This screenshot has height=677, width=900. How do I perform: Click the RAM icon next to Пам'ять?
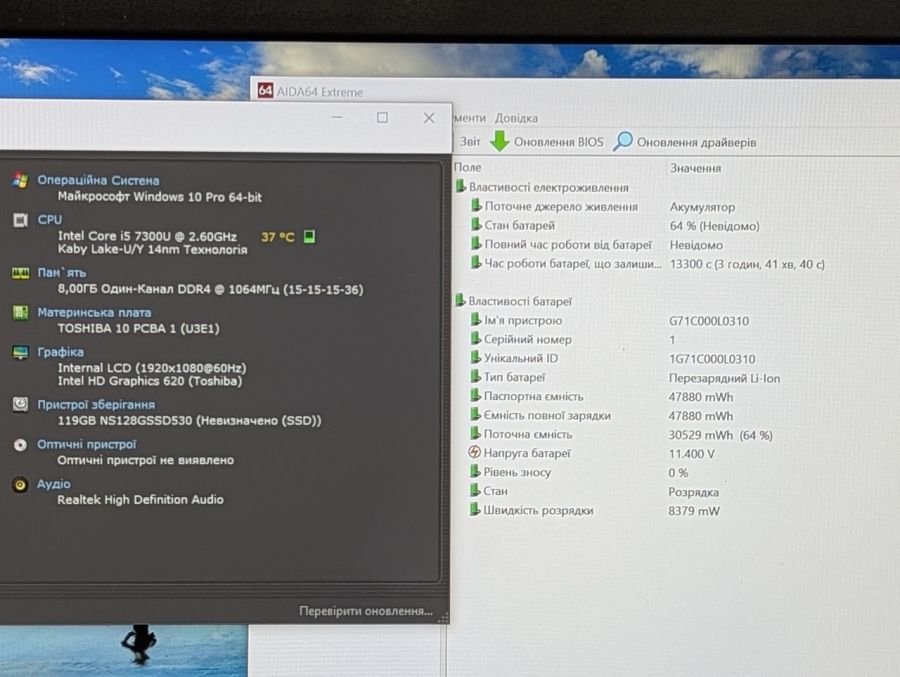(x=20, y=273)
